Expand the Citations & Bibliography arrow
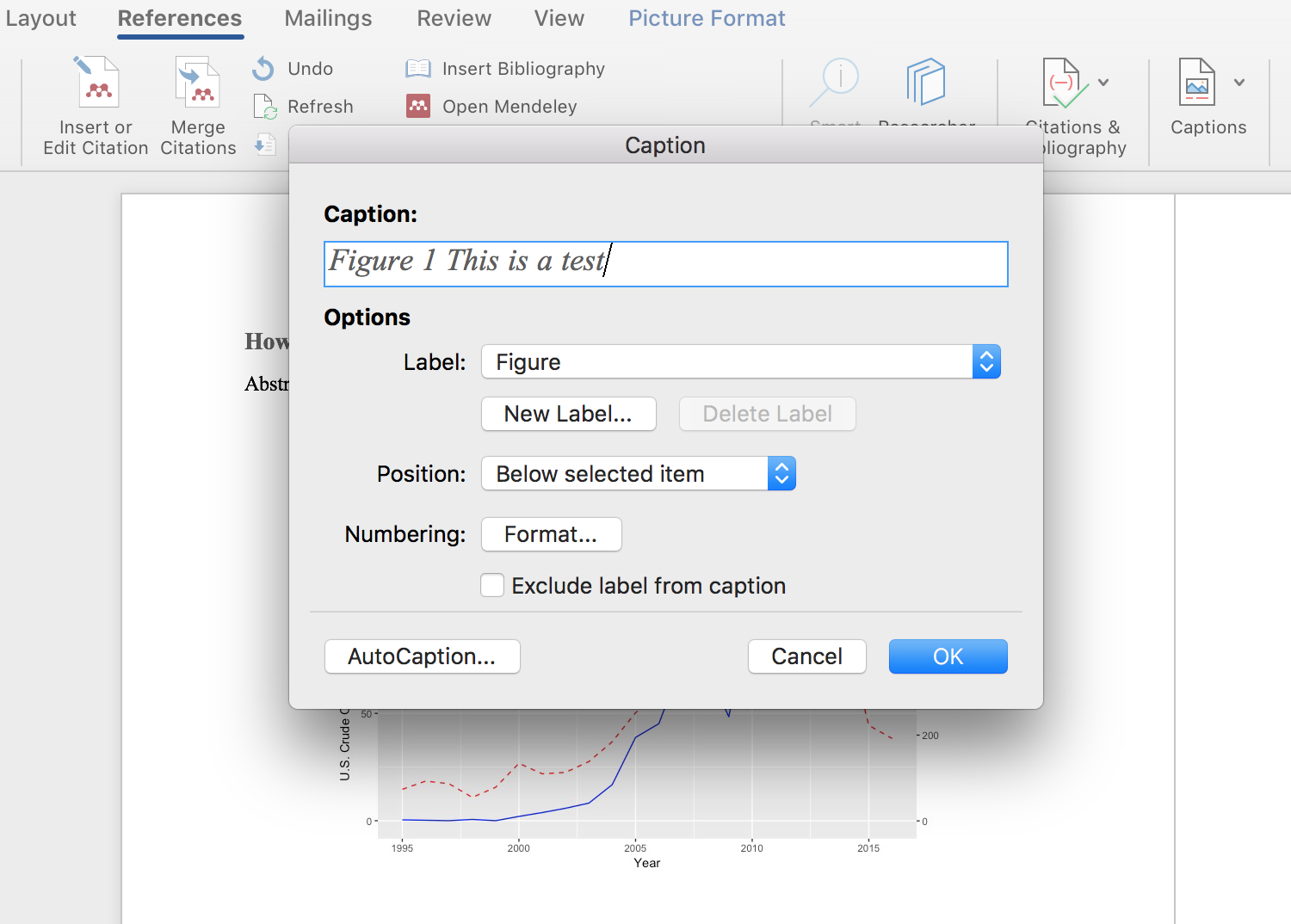 [x=1103, y=83]
